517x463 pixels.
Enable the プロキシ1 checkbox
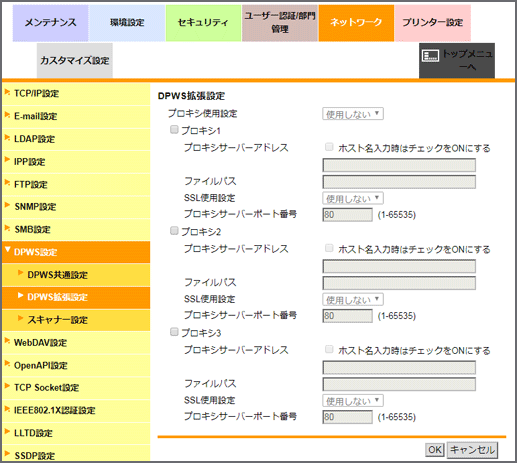click(x=174, y=129)
